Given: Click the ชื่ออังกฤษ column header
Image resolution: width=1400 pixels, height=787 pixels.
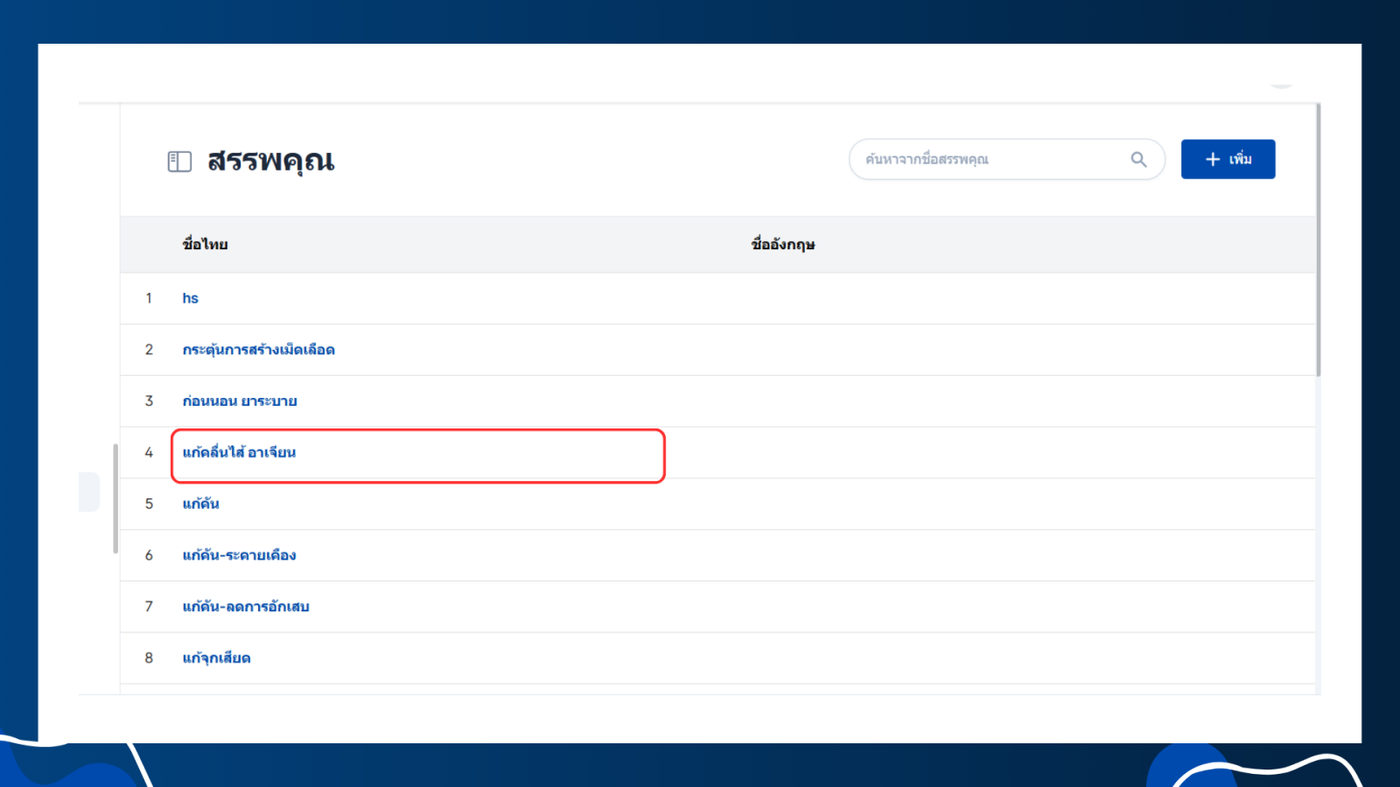Looking at the screenshot, I should coord(782,245).
